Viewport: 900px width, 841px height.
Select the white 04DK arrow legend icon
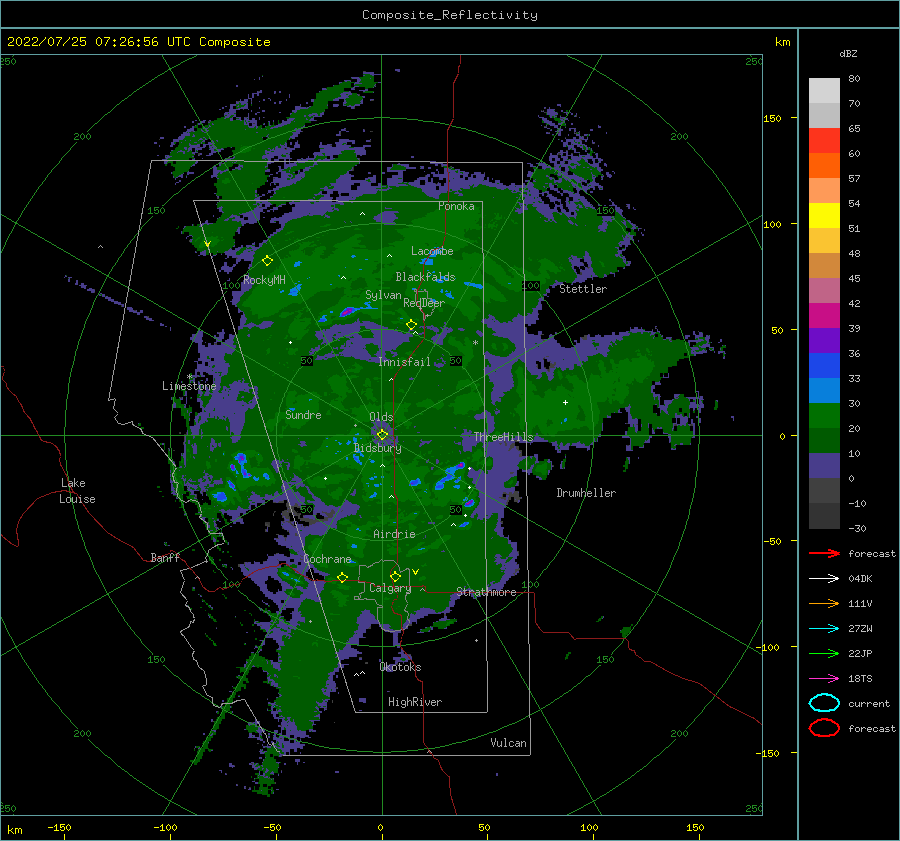[824, 579]
